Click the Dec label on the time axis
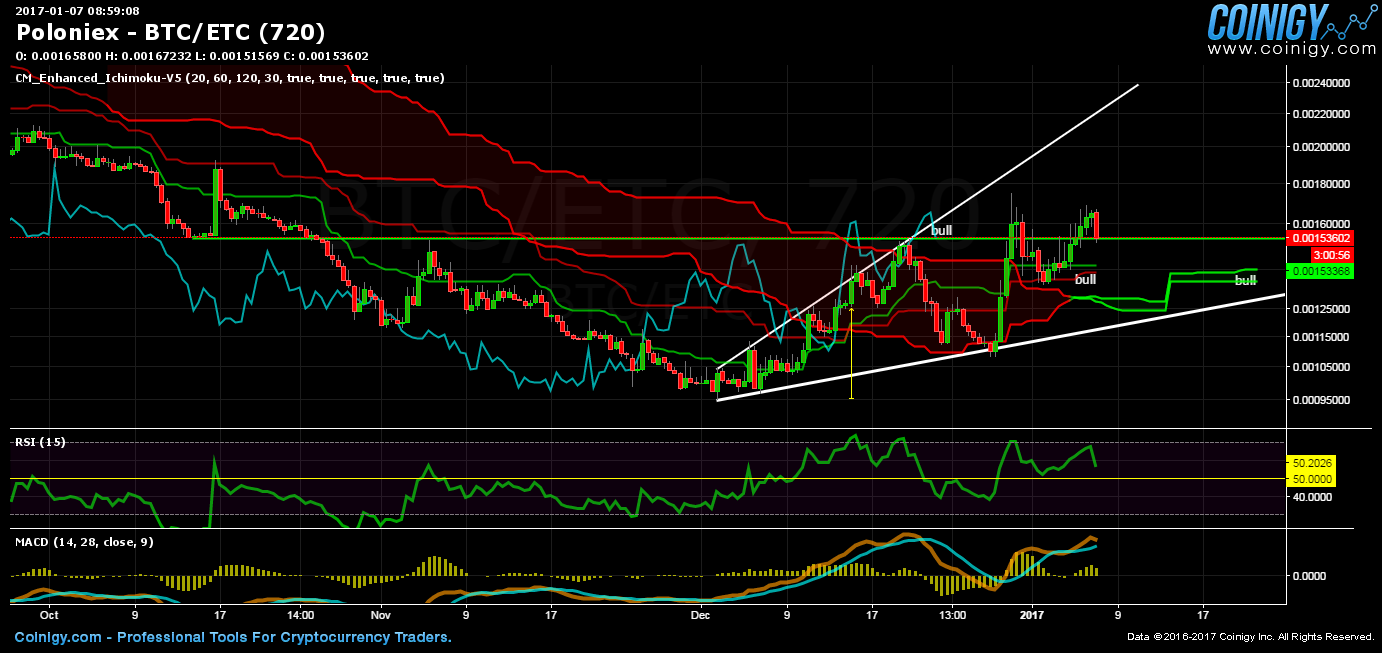1382x653 pixels. click(702, 616)
